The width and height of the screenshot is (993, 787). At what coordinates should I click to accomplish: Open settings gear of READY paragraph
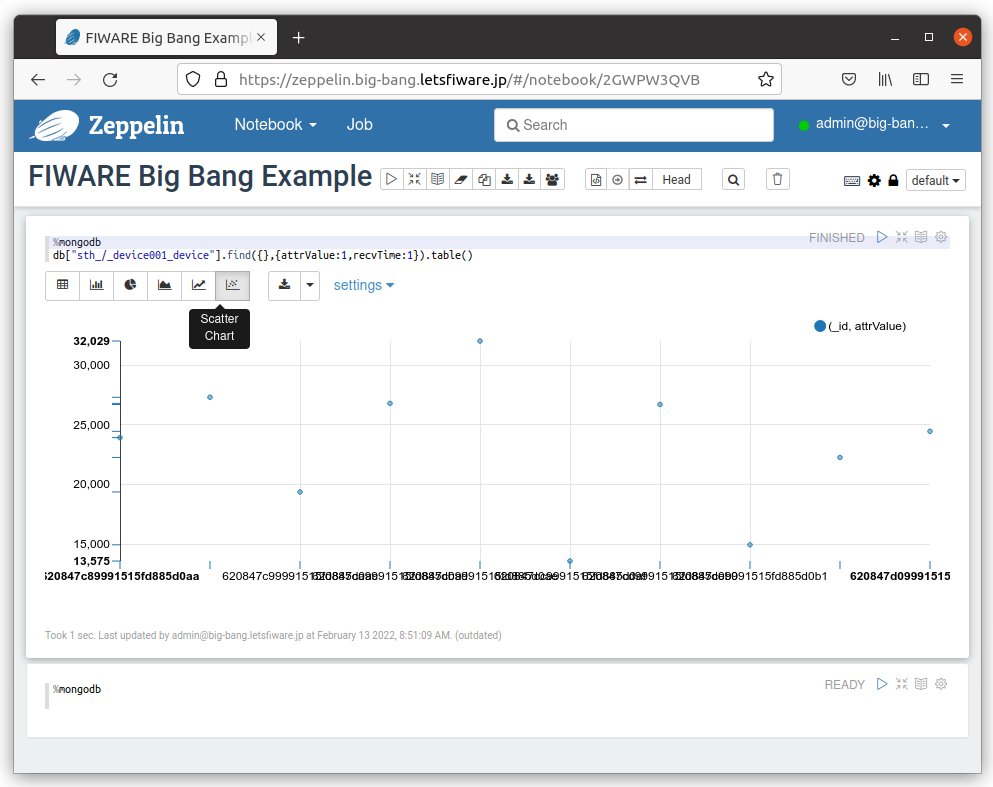tap(941, 684)
